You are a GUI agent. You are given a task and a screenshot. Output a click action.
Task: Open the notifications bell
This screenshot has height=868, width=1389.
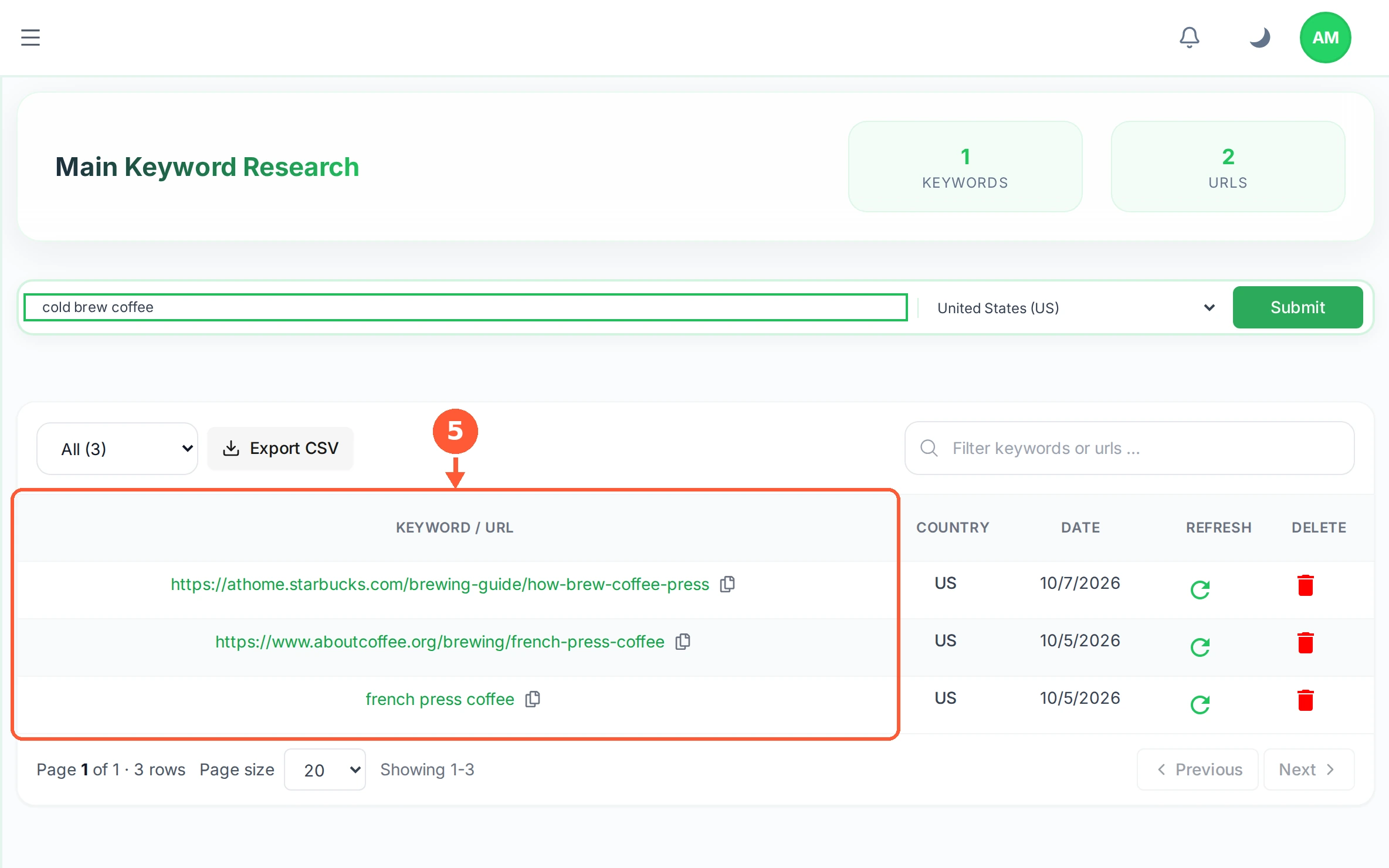click(1189, 38)
